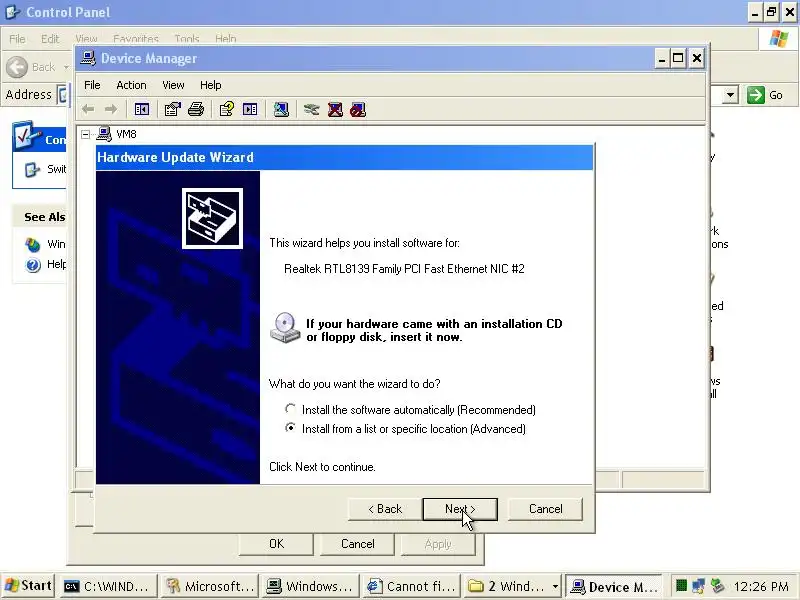Click the Control Panel pane header icon
800x600 pixels.
[27, 136]
